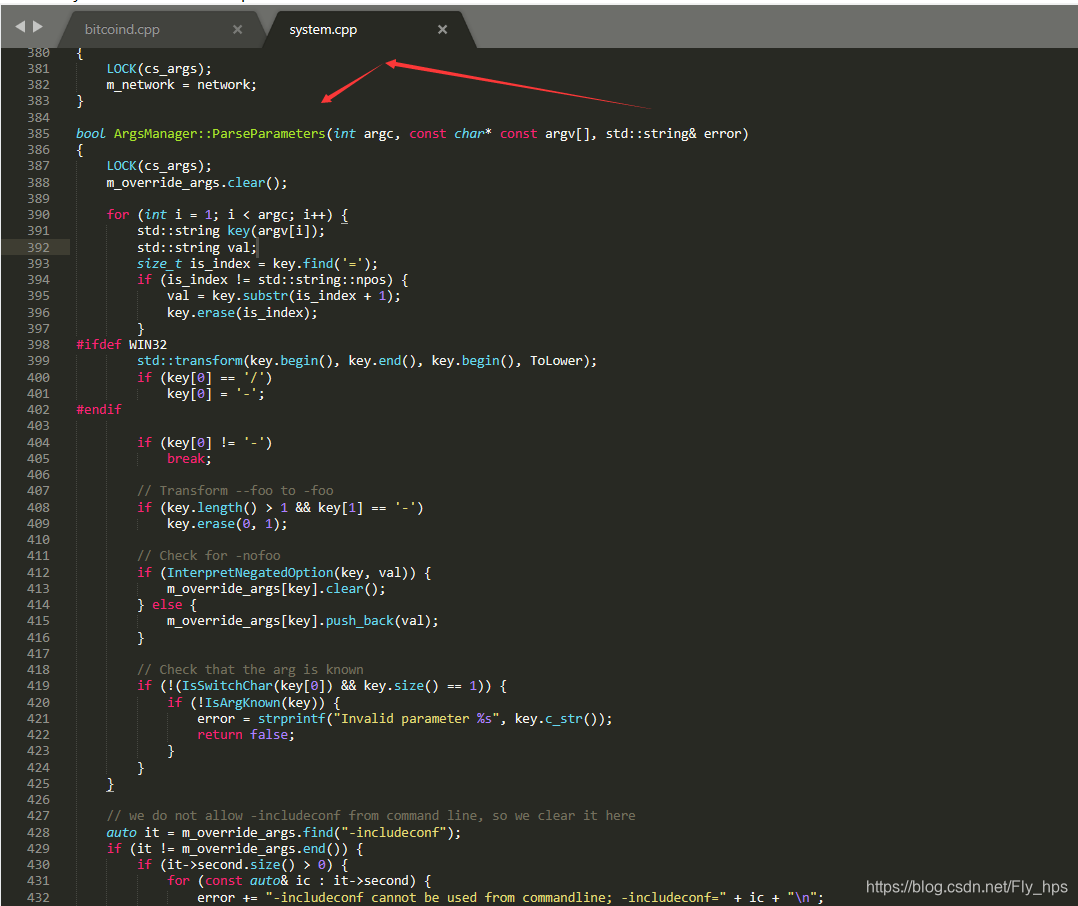Viewport: 1078px width, 906px height.
Task: Click the '#ifdef WIN32' directive
Action: pyautogui.click(x=122, y=344)
